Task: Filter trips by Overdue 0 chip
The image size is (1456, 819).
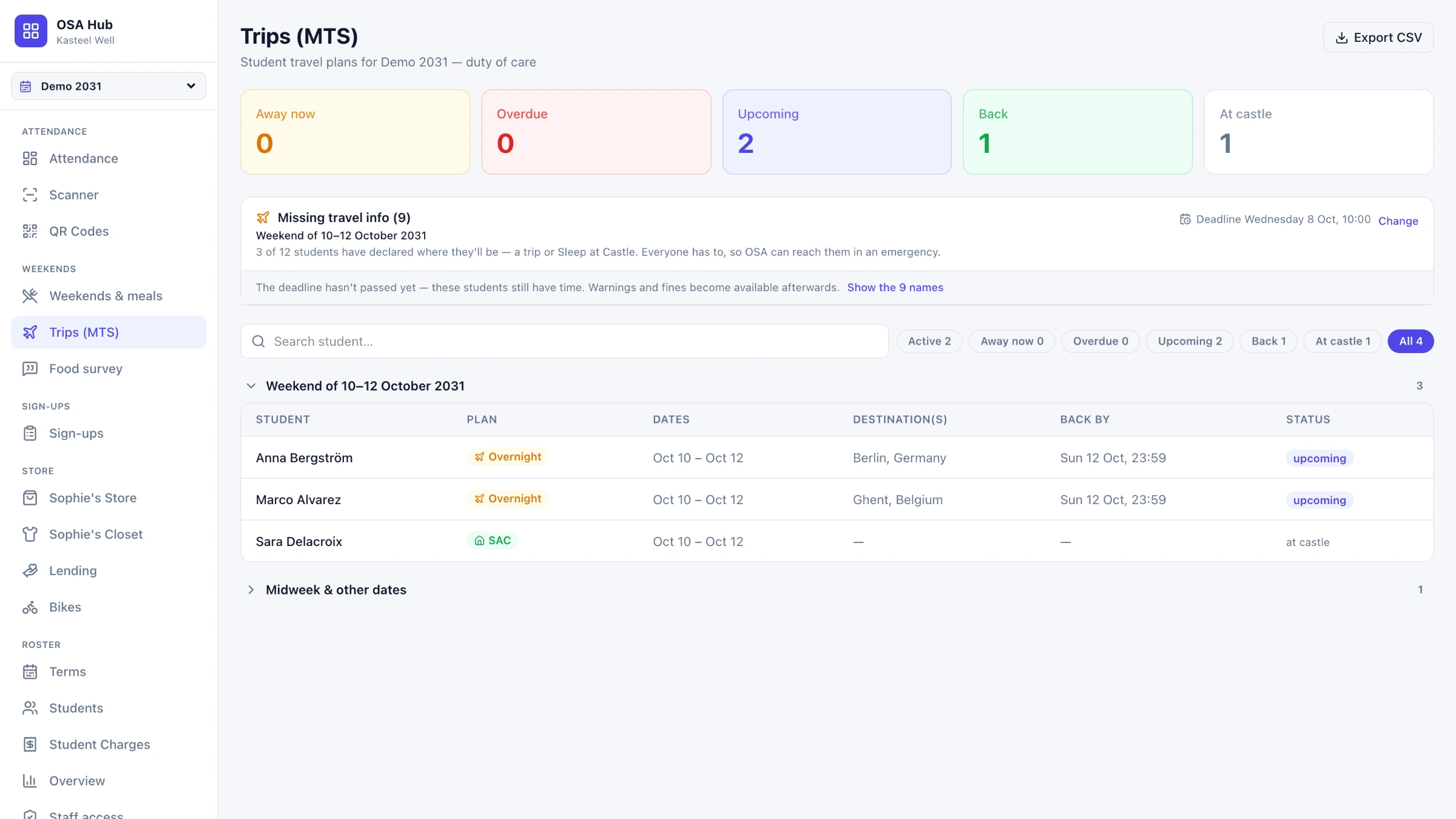Action: pos(1100,341)
